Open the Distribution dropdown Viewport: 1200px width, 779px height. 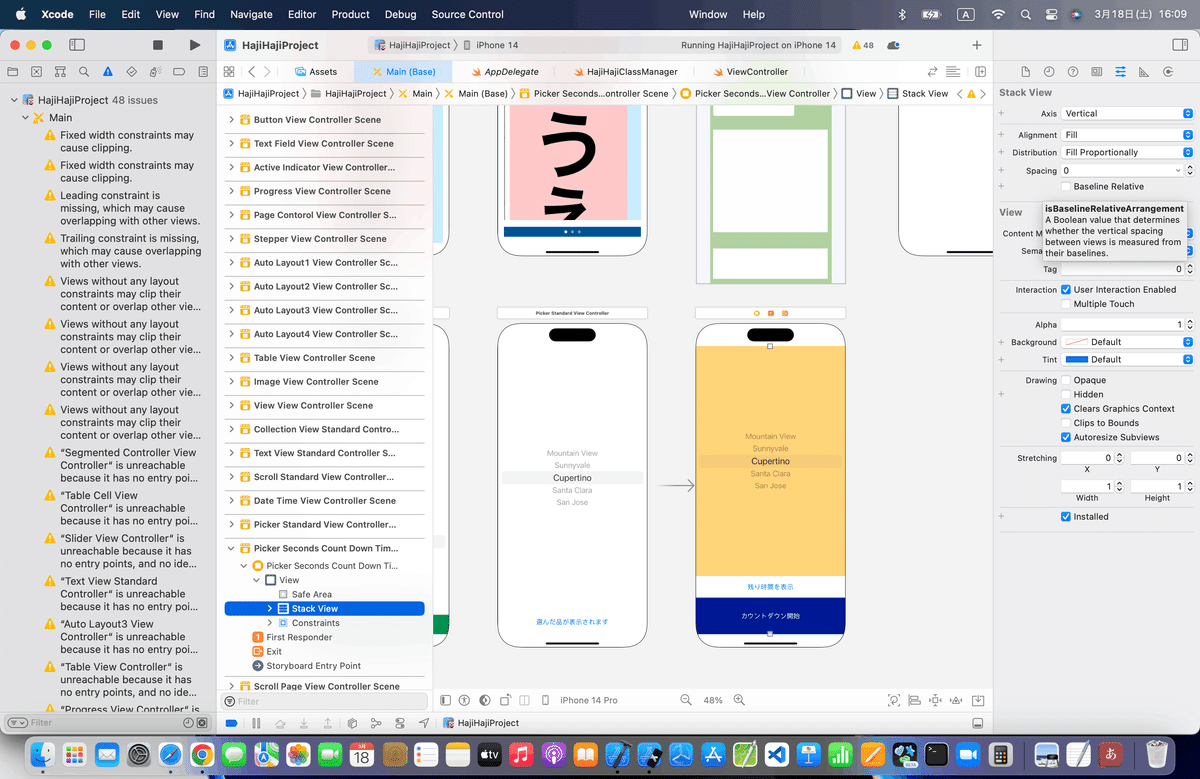(1127, 153)
